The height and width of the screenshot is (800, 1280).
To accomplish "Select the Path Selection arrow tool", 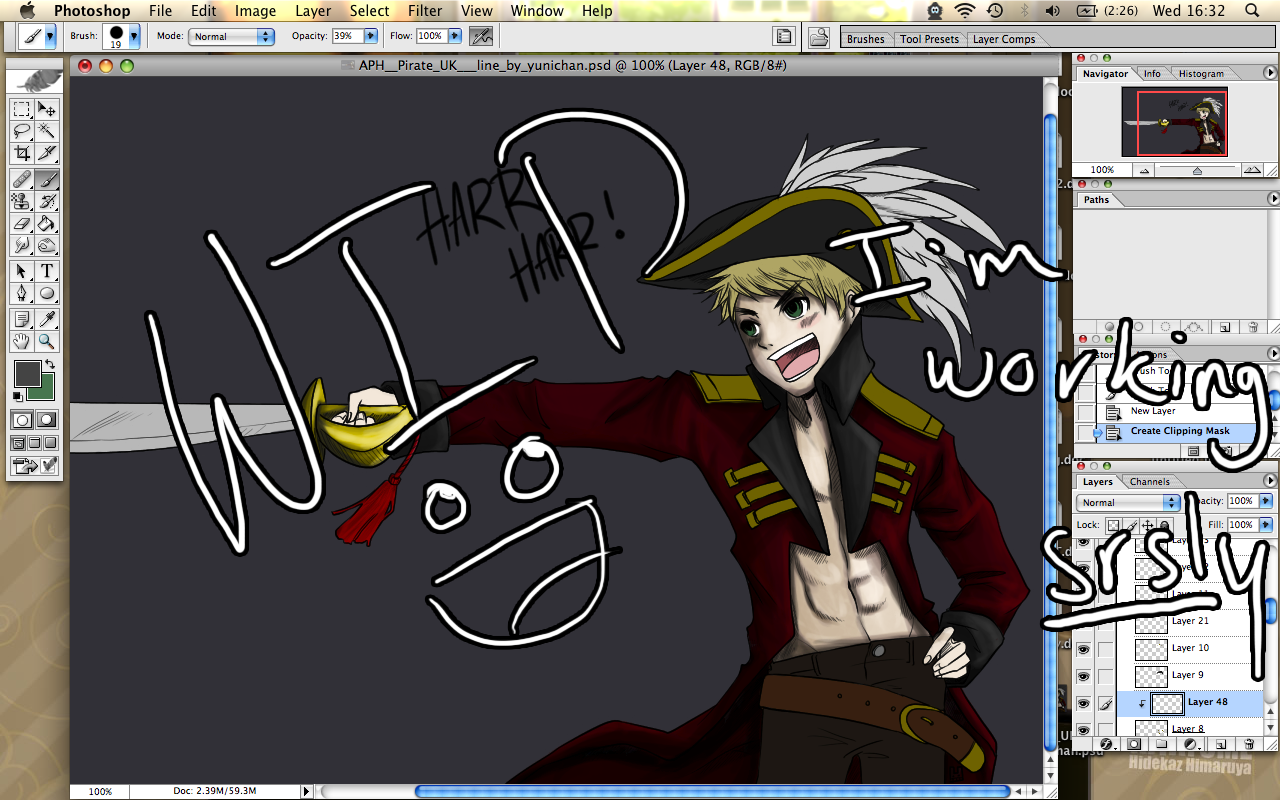I will click(x=22, y=271).
